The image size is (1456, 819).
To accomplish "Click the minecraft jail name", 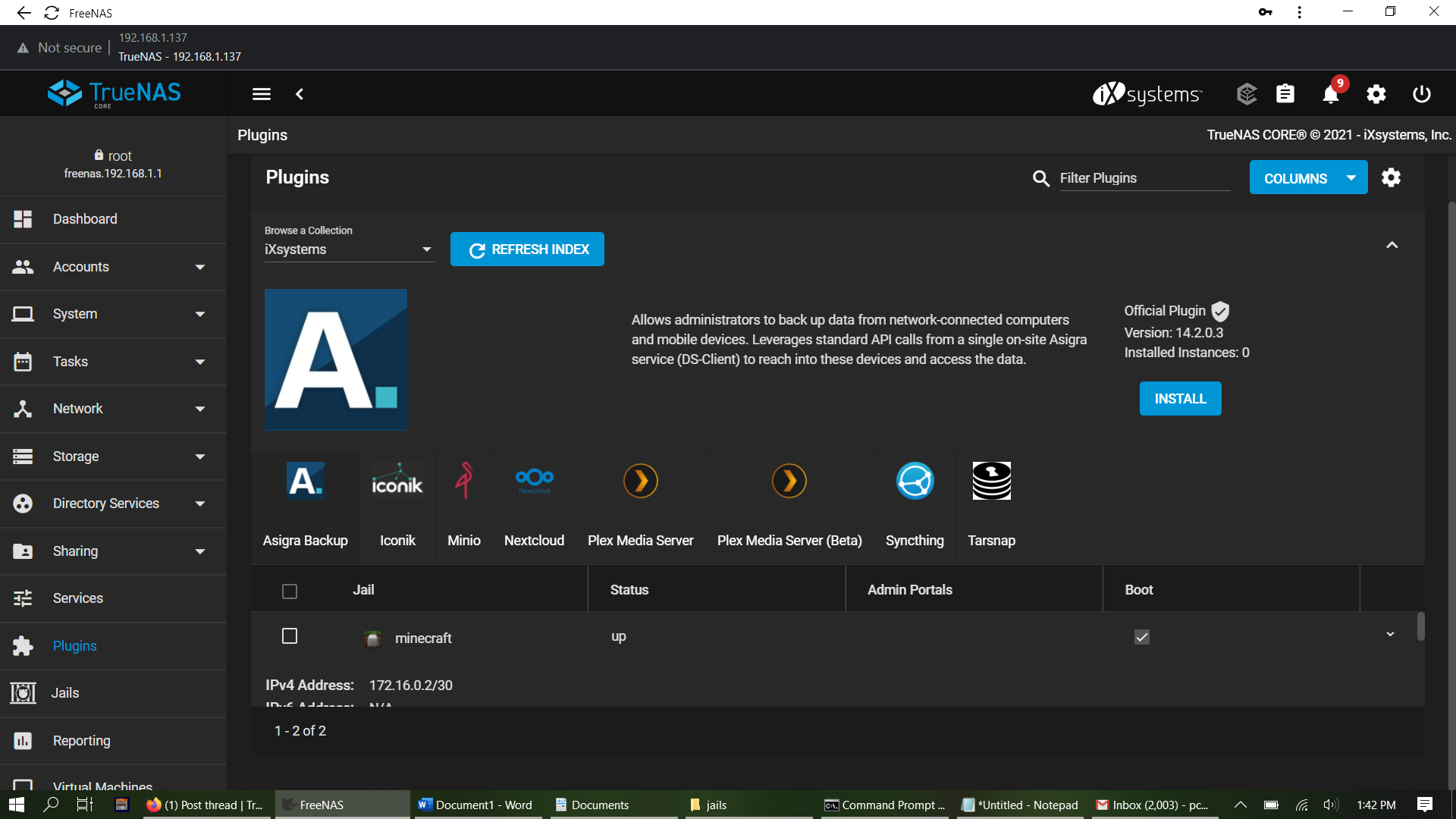I will coord(423,639).
